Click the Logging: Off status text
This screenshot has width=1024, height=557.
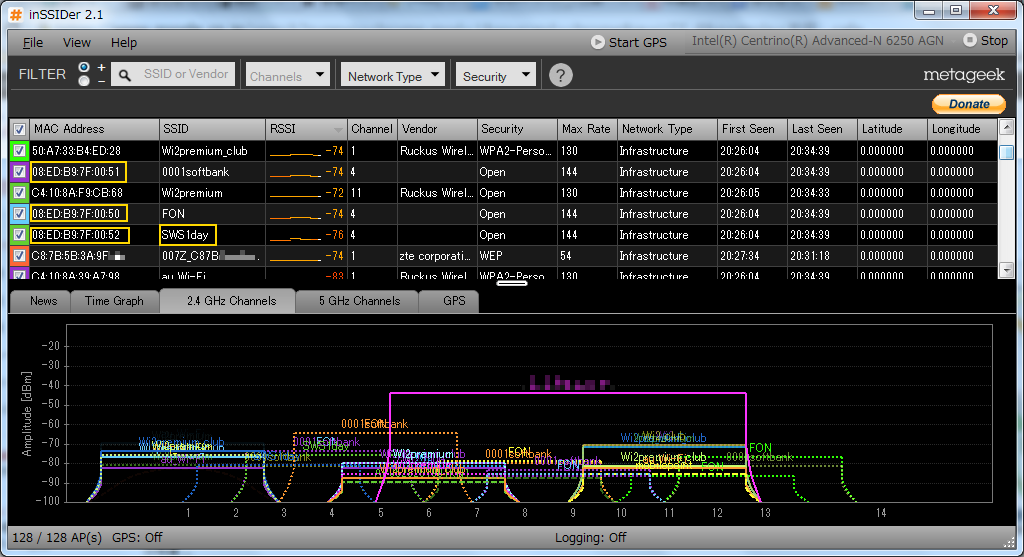tap(590, 537)
